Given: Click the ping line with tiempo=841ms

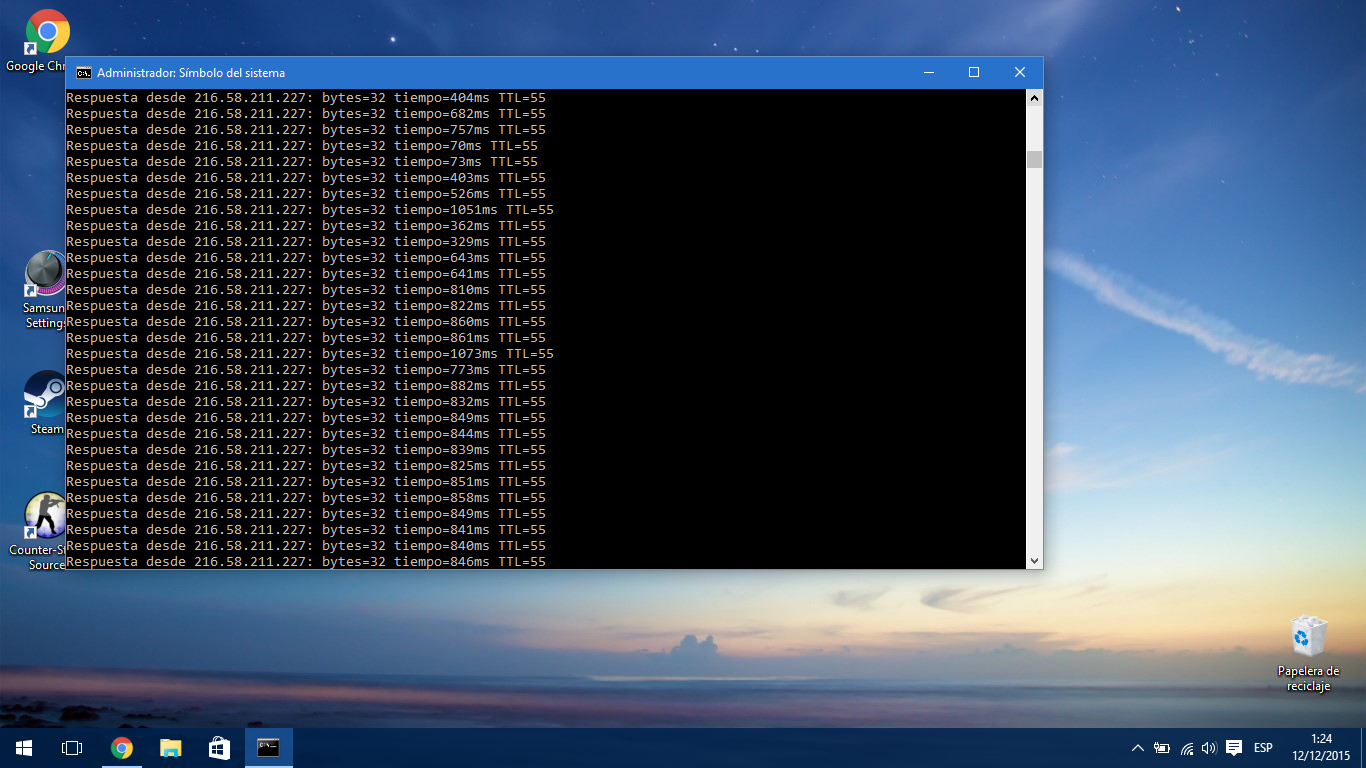Looking at the screenshot, I should pyautogui.click(x=306, y=530).
